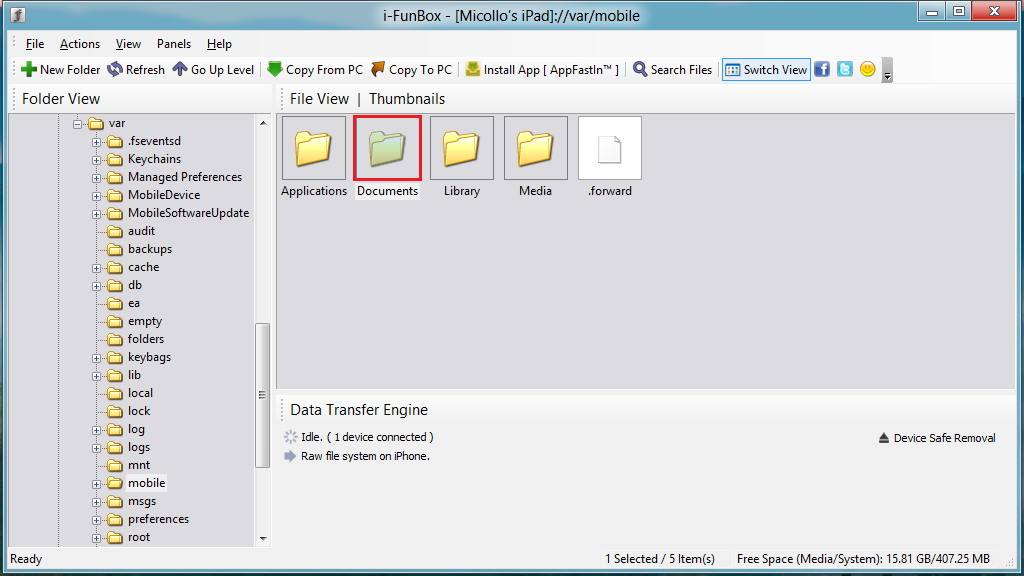This screenshot has width=1024, height=576.
Task: Expand the Managed Preferences node
Action: coord(97,178)
